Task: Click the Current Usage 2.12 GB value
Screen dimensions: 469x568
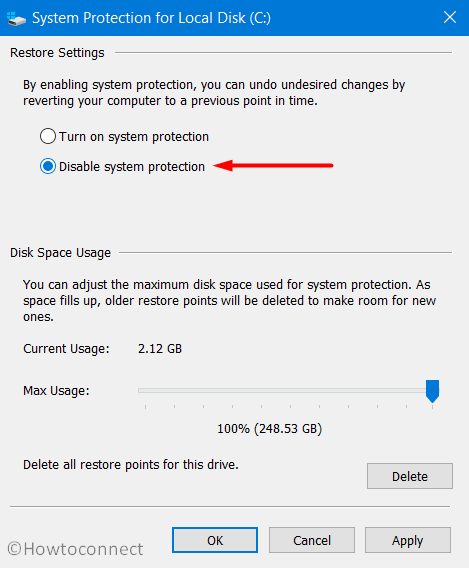Action: tap(160, 348)
